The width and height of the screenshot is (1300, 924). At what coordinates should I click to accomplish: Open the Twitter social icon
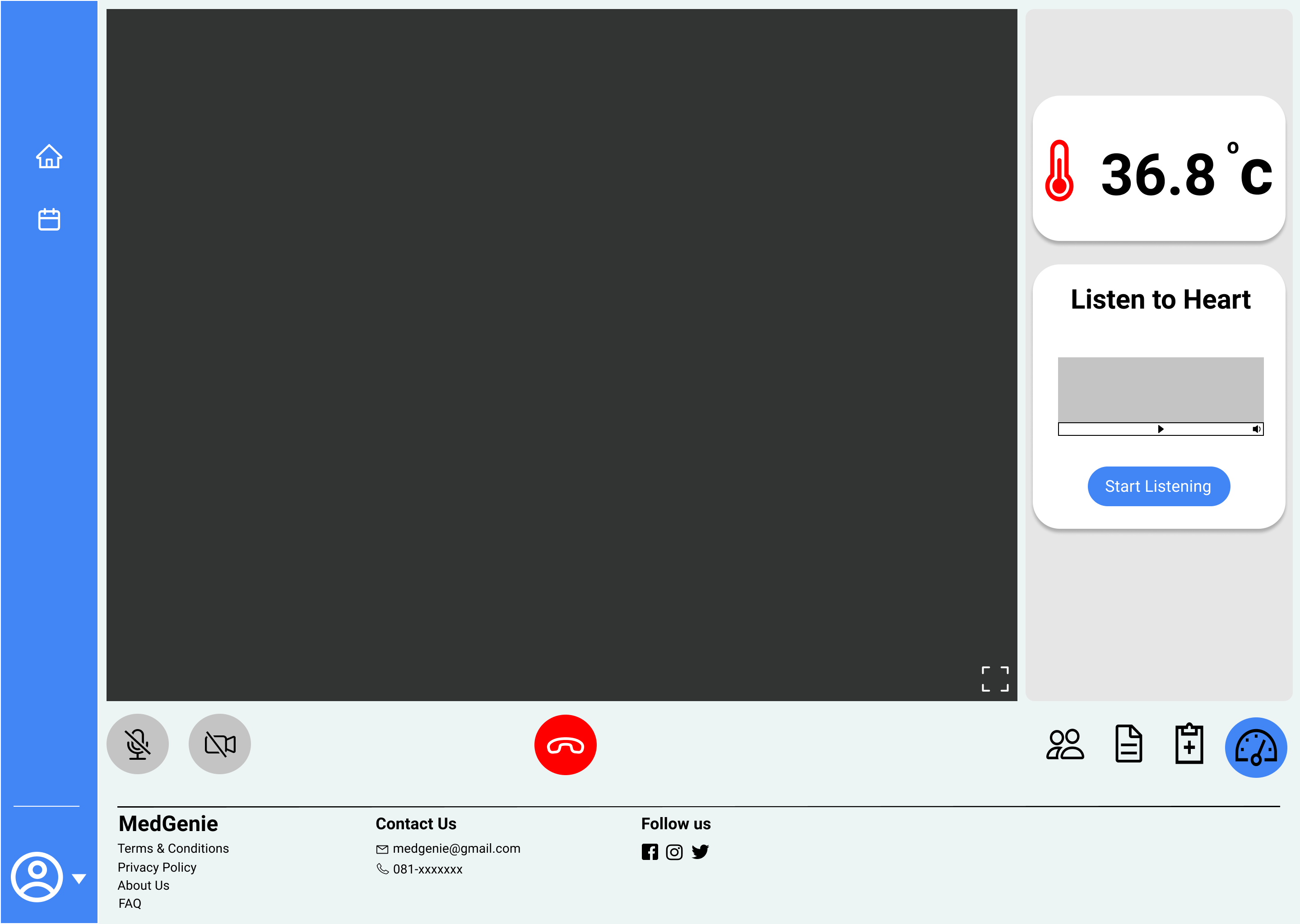pos(700,852)
